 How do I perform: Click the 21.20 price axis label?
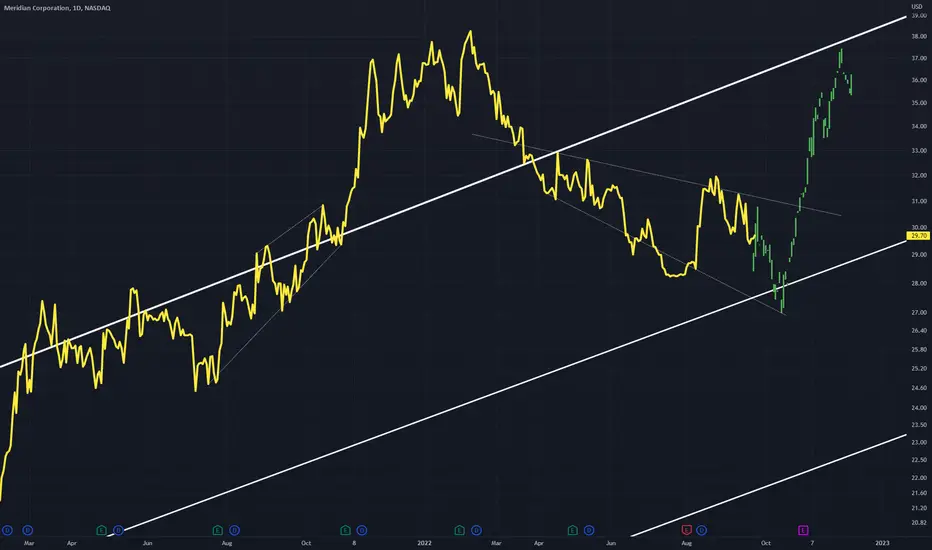[x=919, y=508]
